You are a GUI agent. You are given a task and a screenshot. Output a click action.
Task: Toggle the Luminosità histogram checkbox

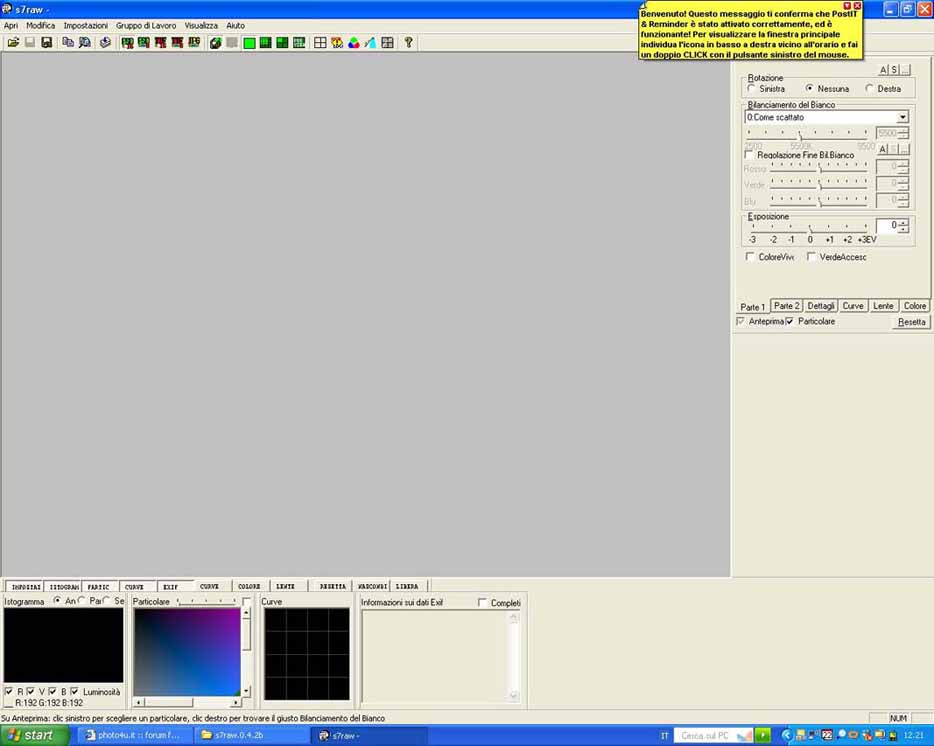(x=74, y=692)
